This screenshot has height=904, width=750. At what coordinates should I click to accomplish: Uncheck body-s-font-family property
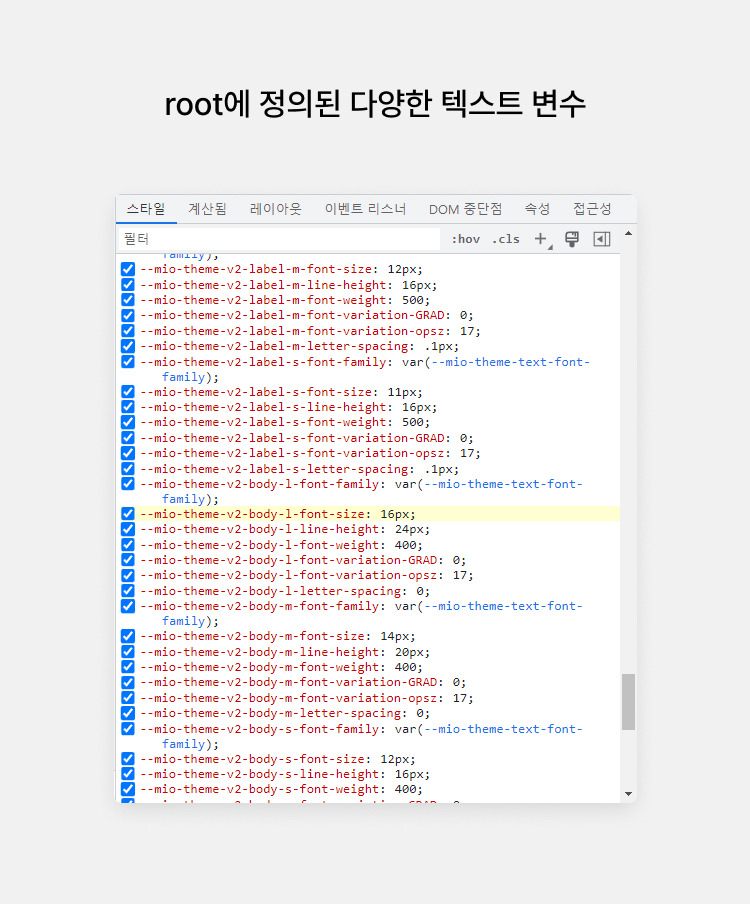[128, 729]
